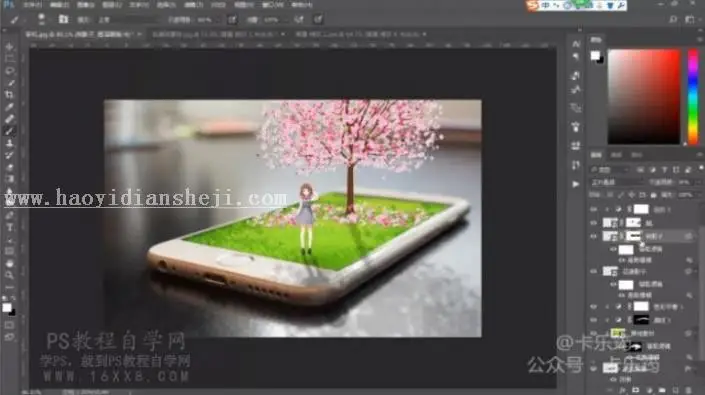
Task: Open the 文件 (File) menu
Action: pos(32,5)
